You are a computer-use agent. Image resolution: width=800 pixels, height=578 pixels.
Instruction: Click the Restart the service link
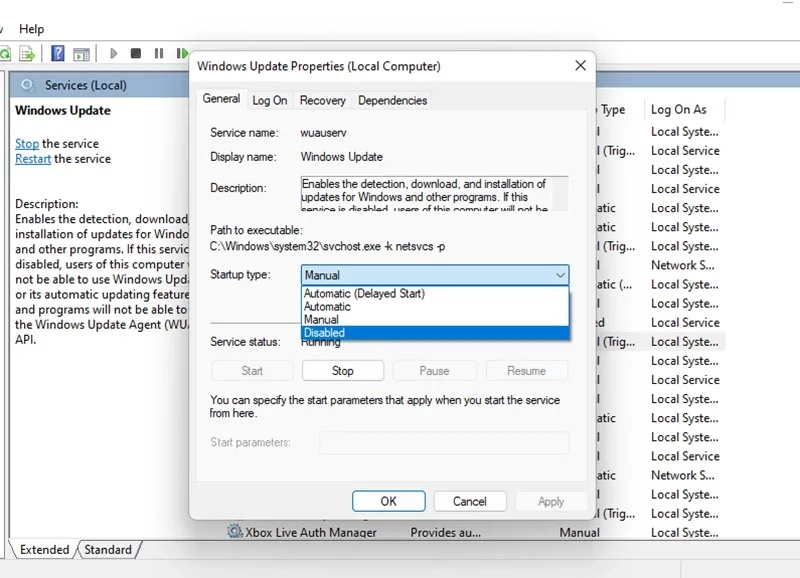point(33,159)
